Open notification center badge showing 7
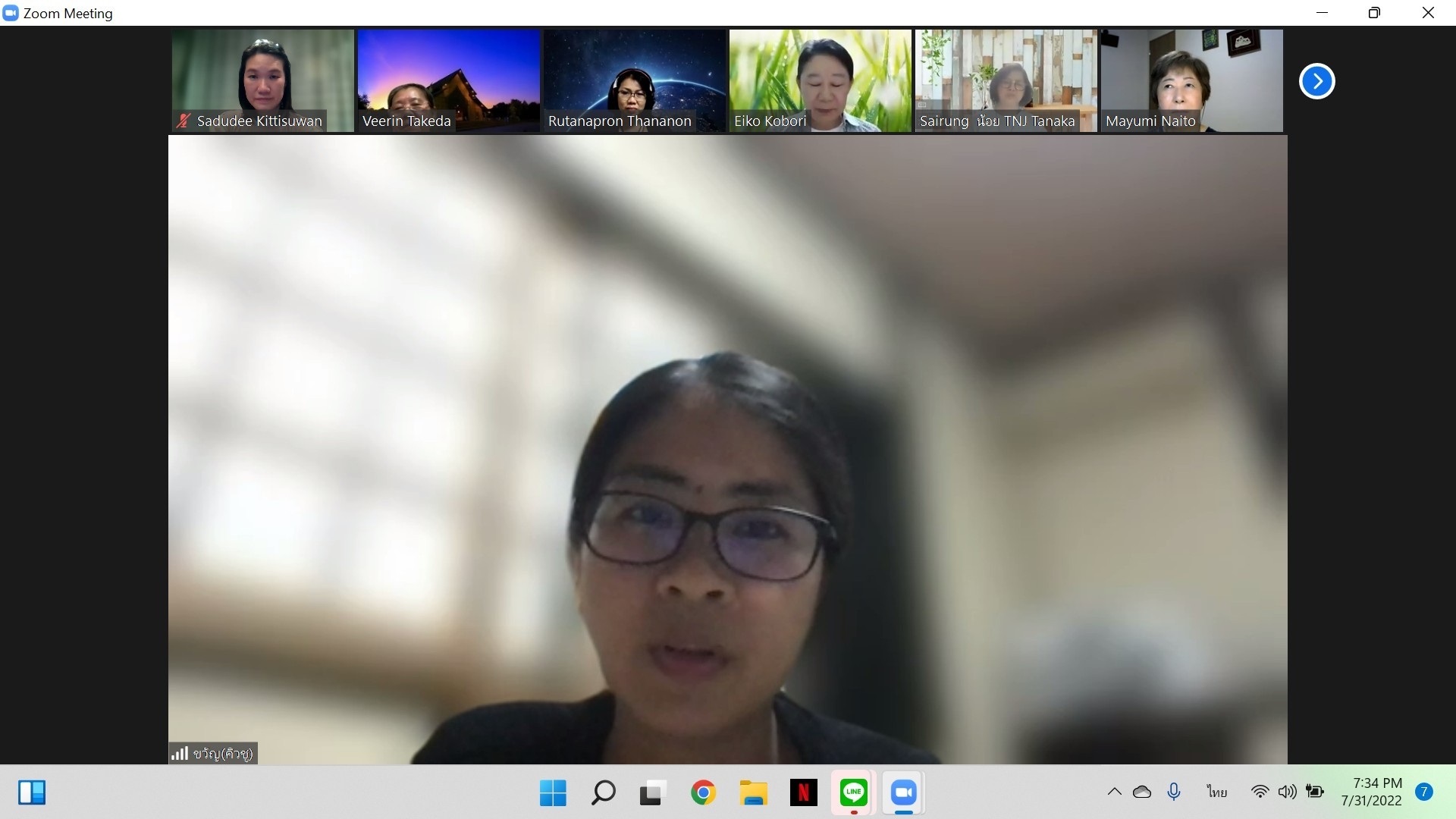Screen dimensions: 1456x819 click(1424, 792)
